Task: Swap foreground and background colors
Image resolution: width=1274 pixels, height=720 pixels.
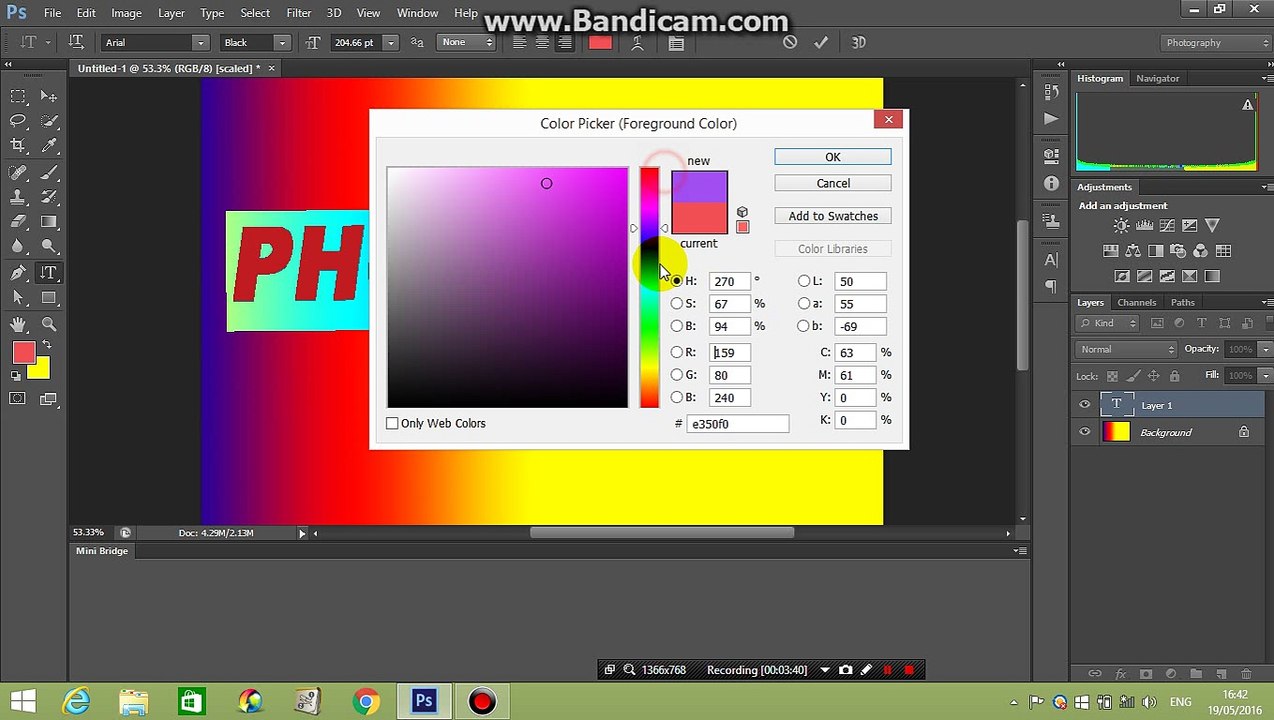Action: (x=46, y=345)
